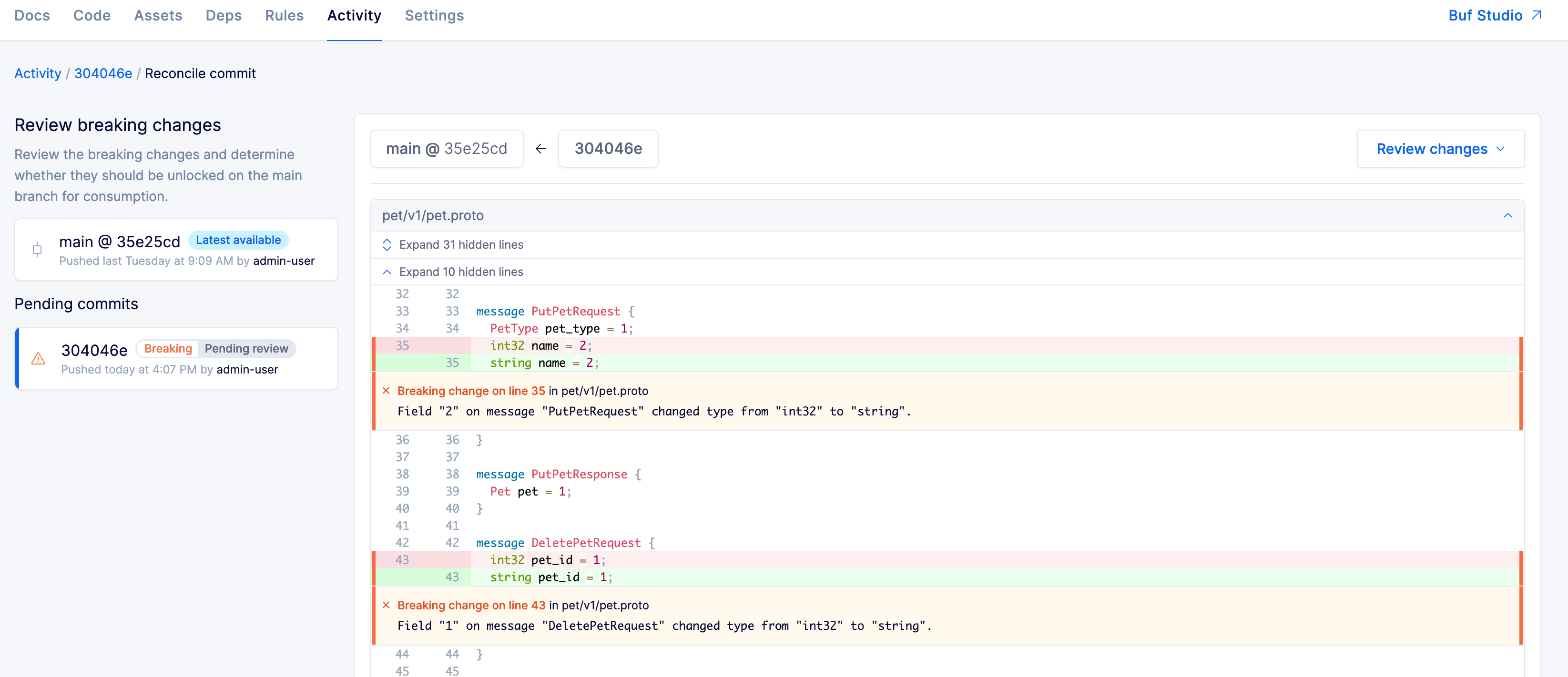
Task: Click the Buf Studio external arrow icon
Action: [x=1536, y=15]
